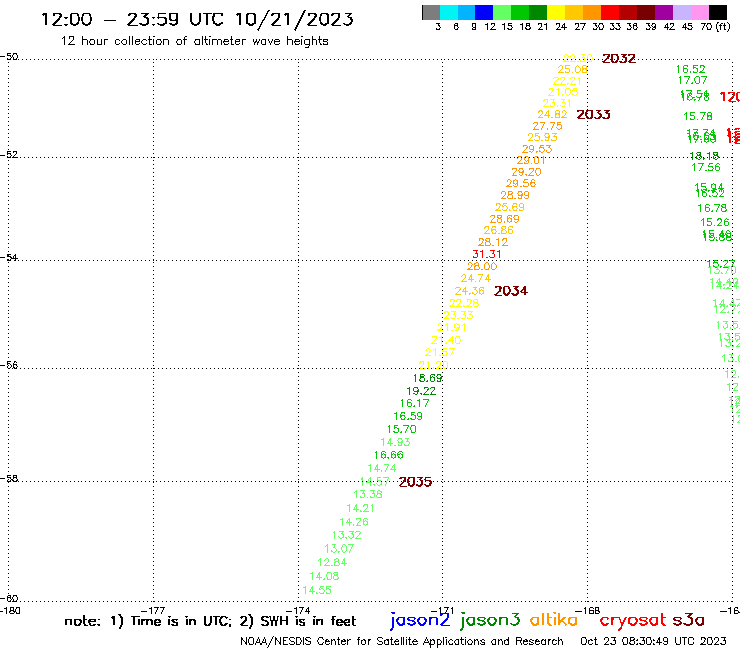740x650 pixels.
Task: Select the 24.36 value beside 2034
Action: (469, 291)
